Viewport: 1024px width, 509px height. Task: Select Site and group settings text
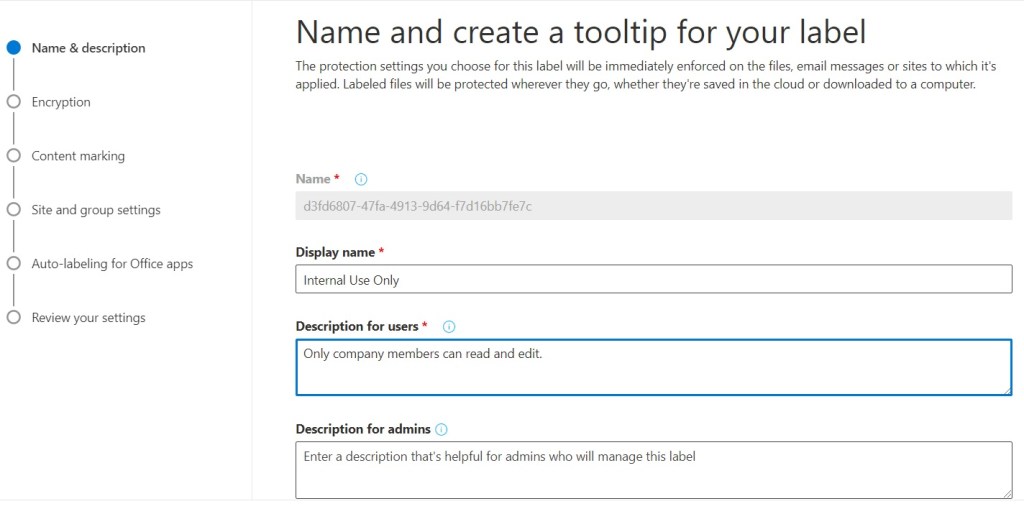point(96,210)
